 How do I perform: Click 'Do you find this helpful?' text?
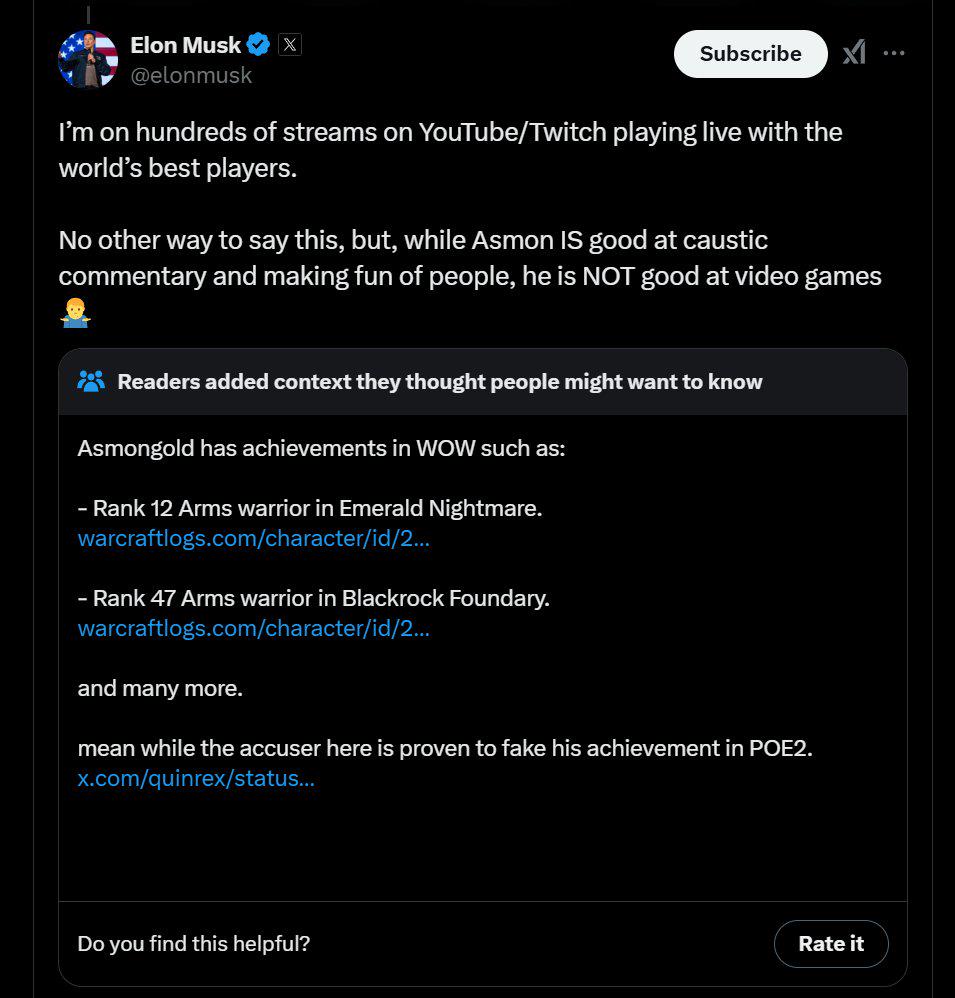click(193, 943)
